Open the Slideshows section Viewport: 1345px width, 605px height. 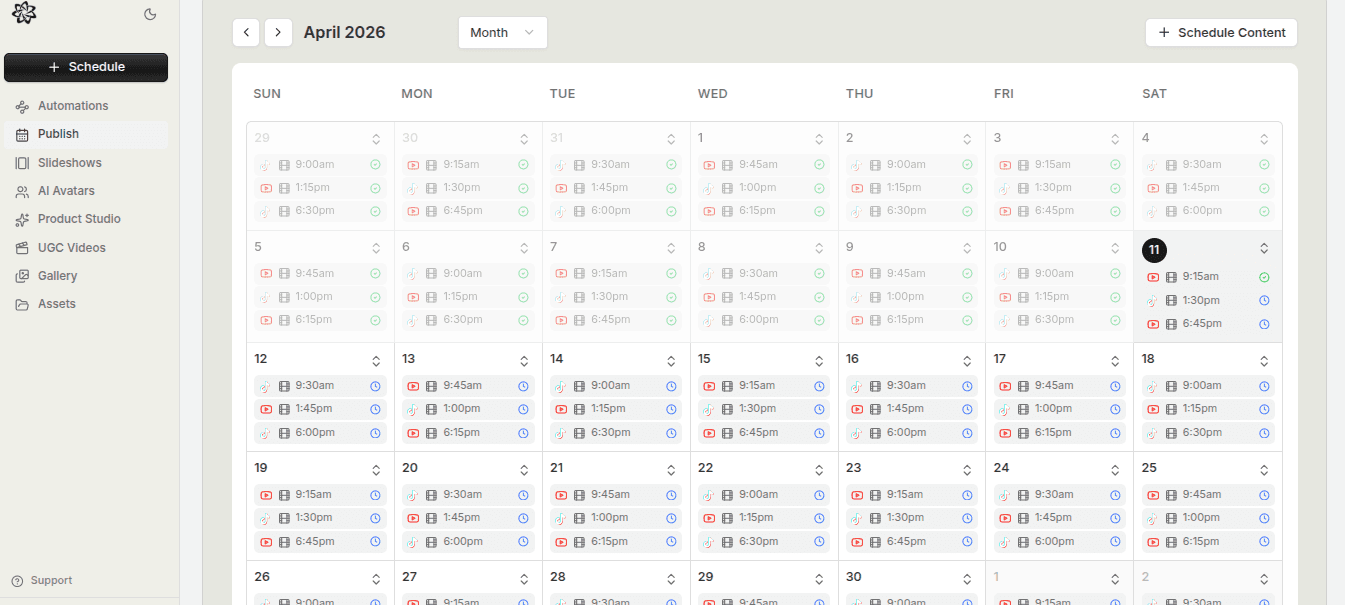pos(22,162)
